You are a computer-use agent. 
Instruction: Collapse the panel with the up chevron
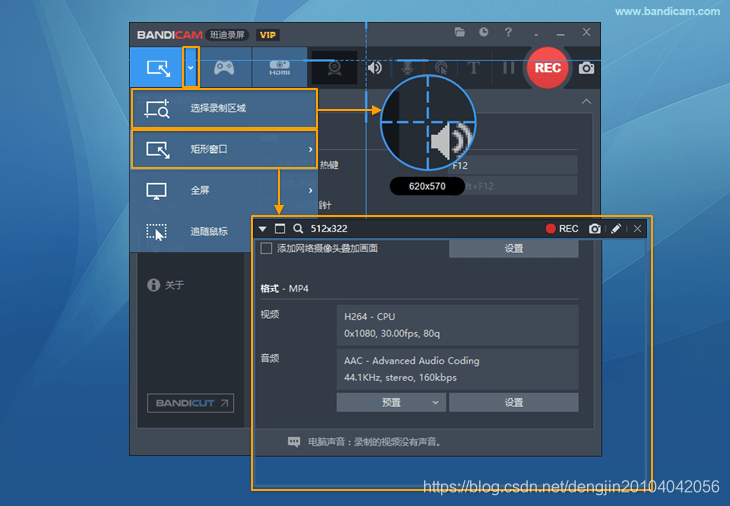click(586, 101)
